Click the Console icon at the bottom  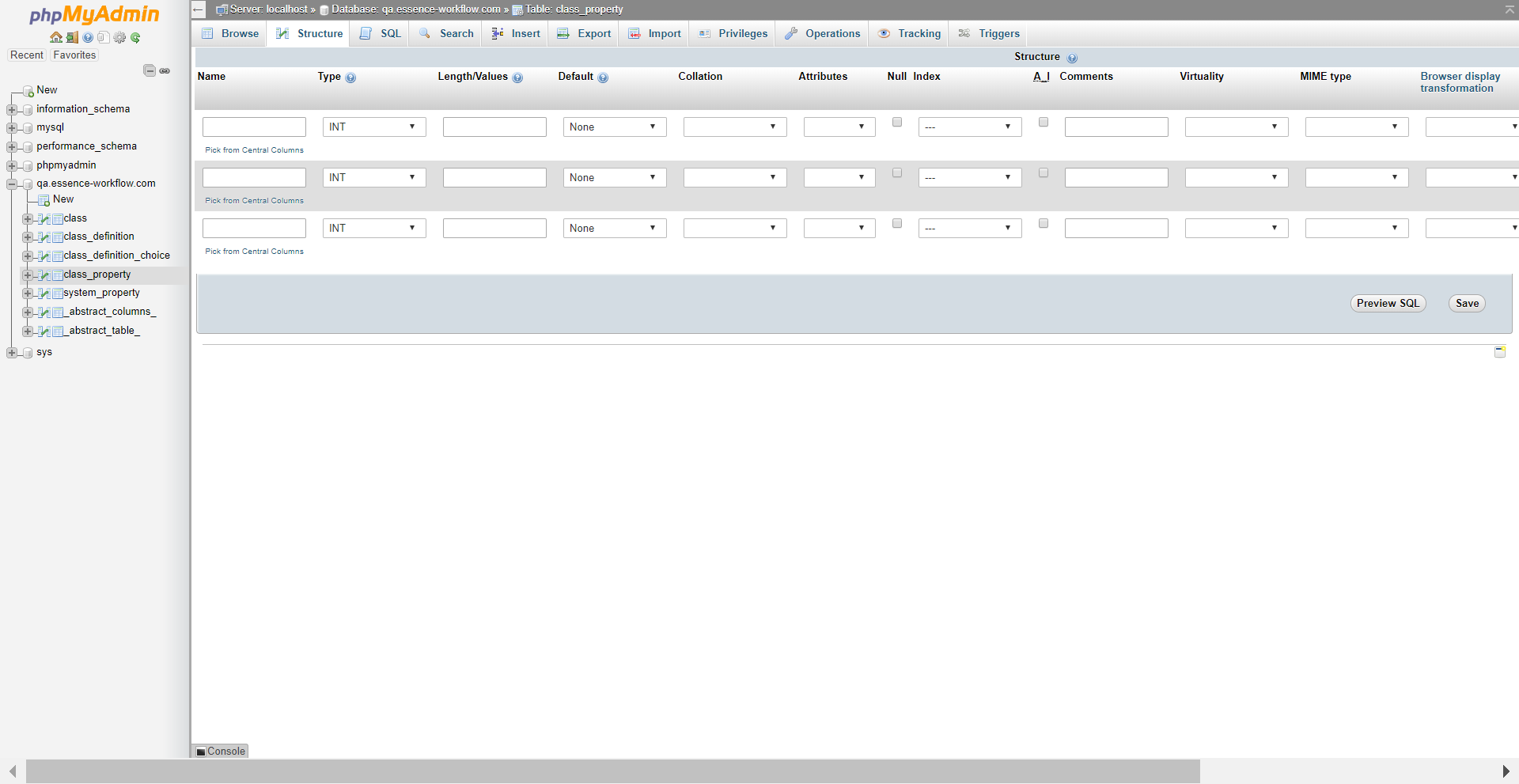pos(200,751)
